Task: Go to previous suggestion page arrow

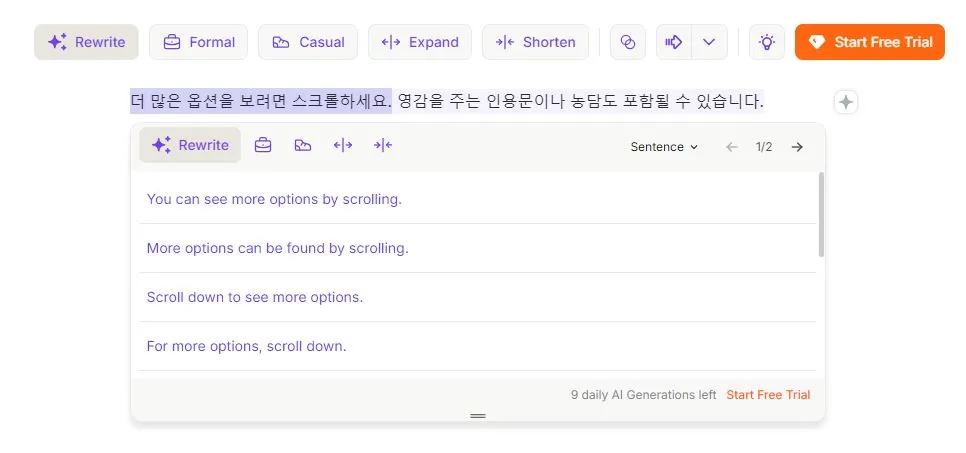Action: coord(731,147)
